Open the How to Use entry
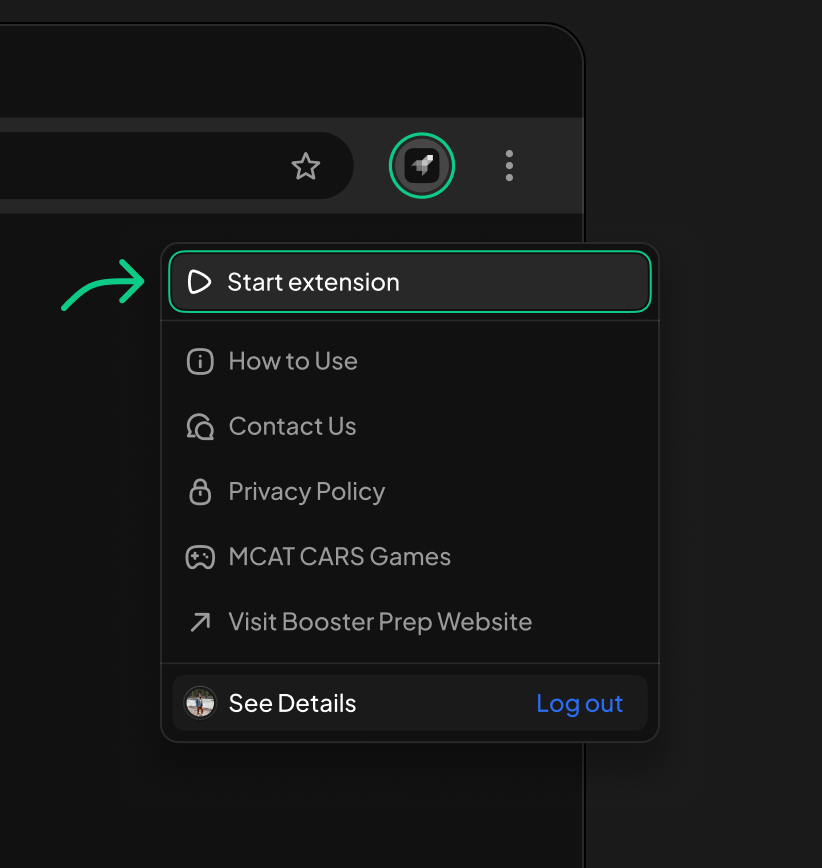The image size is (822, 868). (x=293, y=361)
